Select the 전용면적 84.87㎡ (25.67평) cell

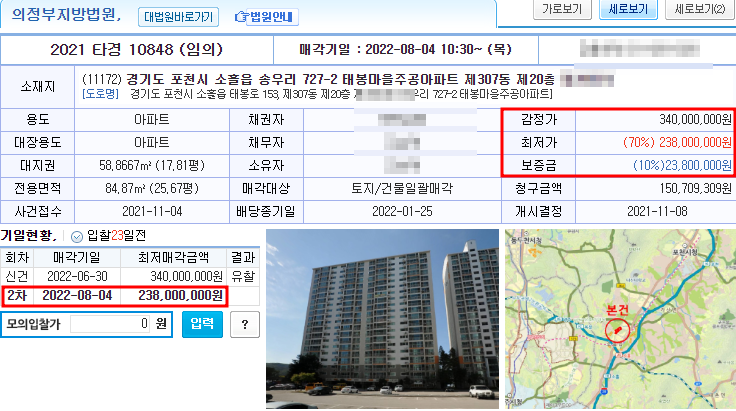[x=152, y=189]
